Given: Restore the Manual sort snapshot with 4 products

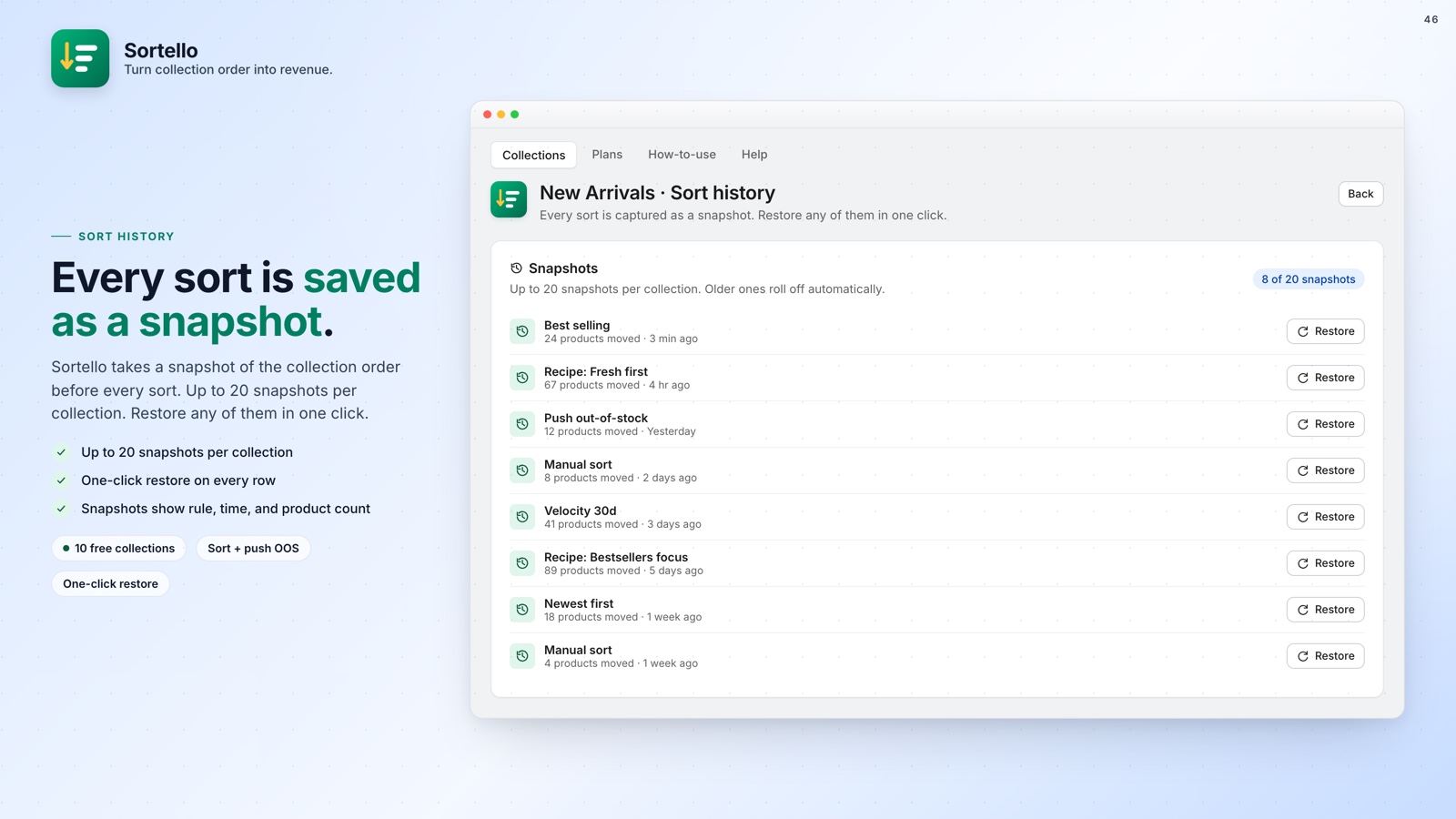Looking at the screenshot, I should (1325, 656).
